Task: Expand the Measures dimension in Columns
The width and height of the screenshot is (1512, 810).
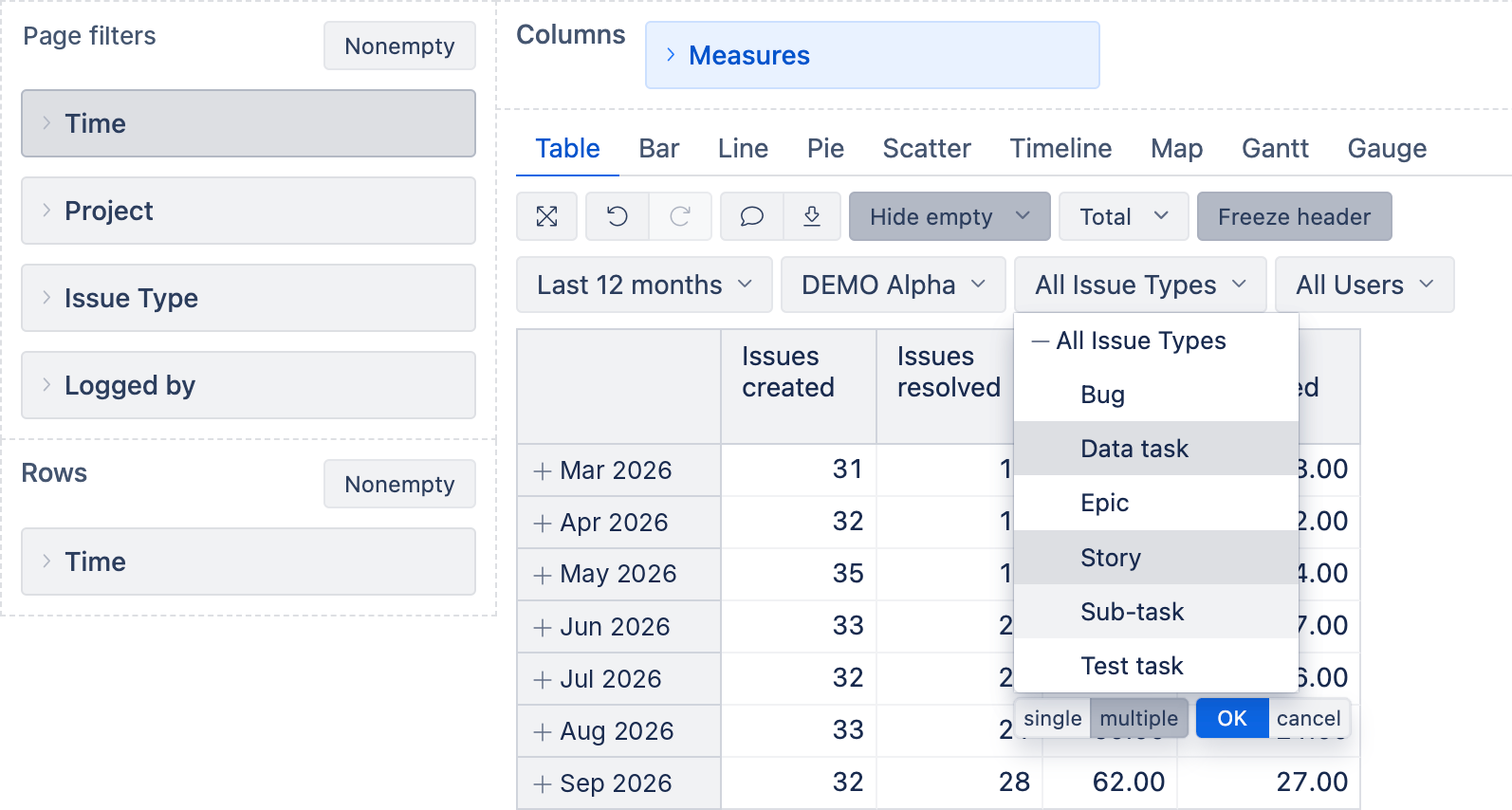Action: coord(671,55)
